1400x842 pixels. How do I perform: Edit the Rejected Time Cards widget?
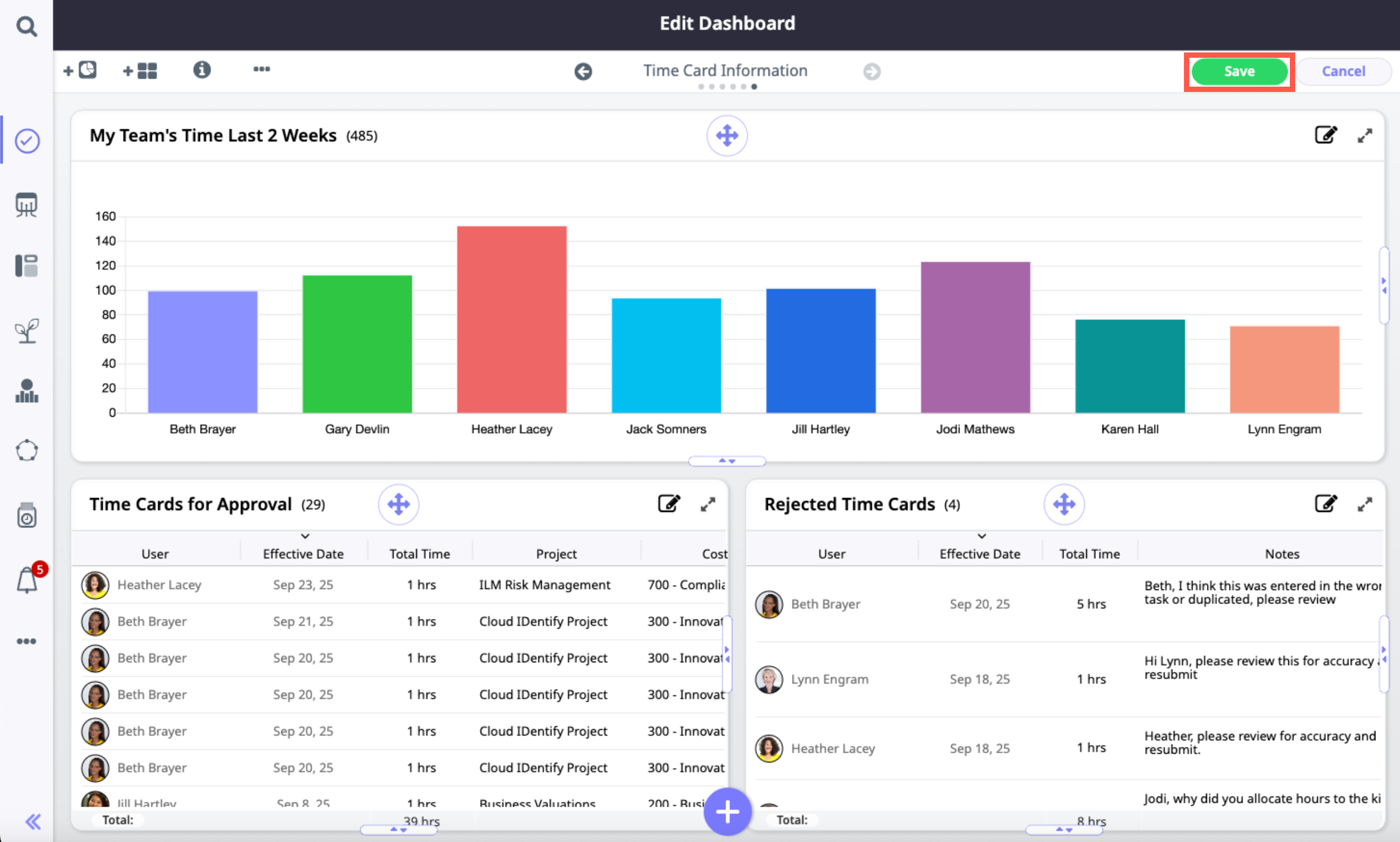pos(1325,504)
